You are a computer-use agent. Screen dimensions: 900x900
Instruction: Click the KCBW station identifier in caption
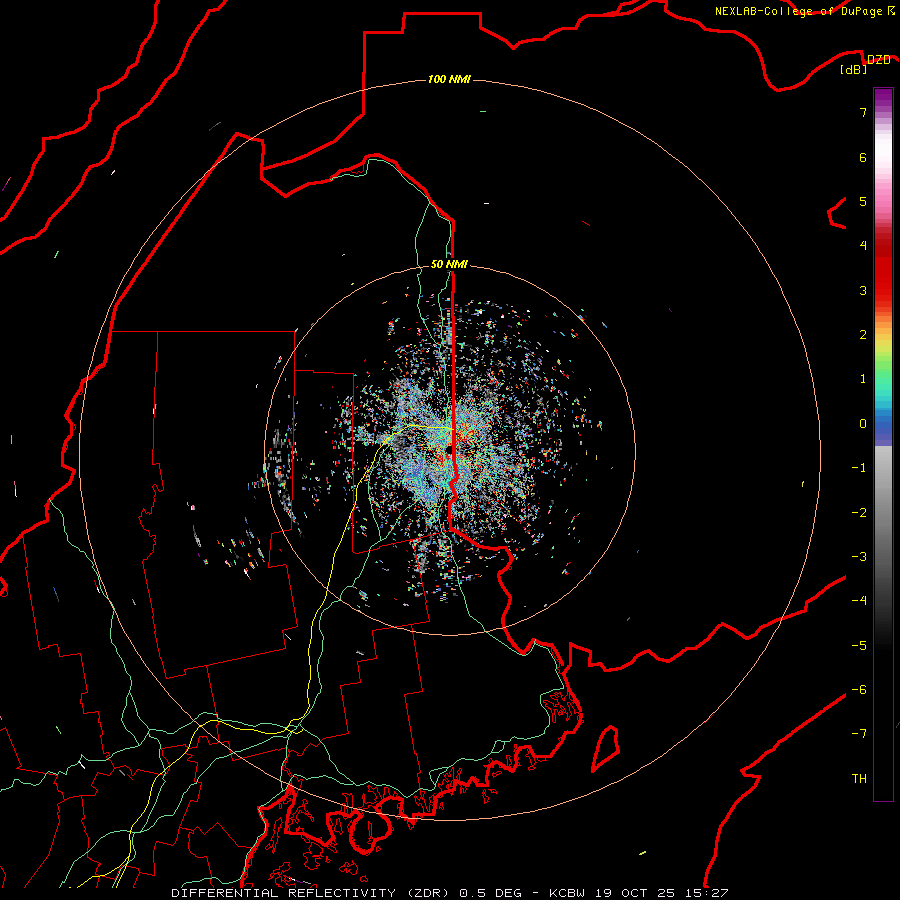point(567,893)
